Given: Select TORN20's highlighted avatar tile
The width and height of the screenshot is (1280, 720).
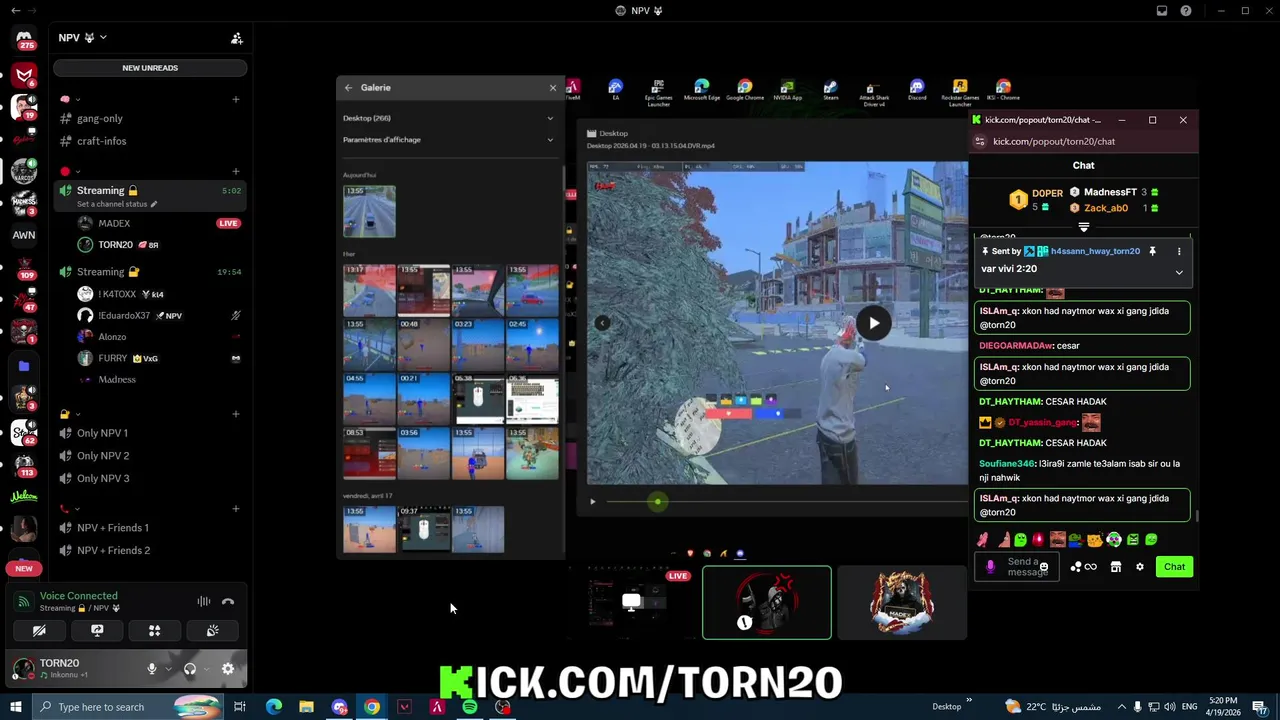Looking at the screenshot, I should coord(767,602).
